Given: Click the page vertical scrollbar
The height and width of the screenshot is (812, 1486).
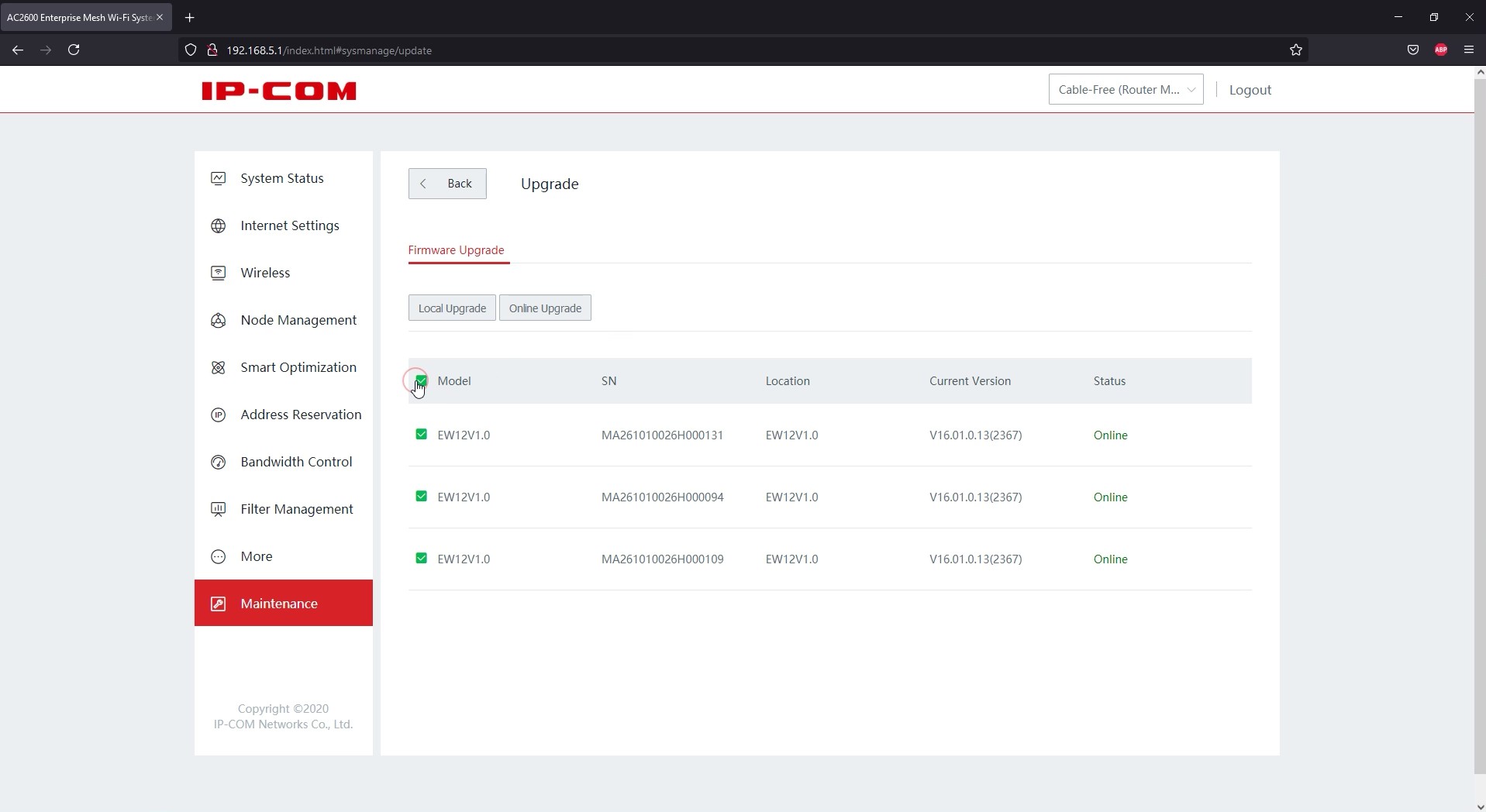Looking at the screenshot, I should [x=1480, y=426].
